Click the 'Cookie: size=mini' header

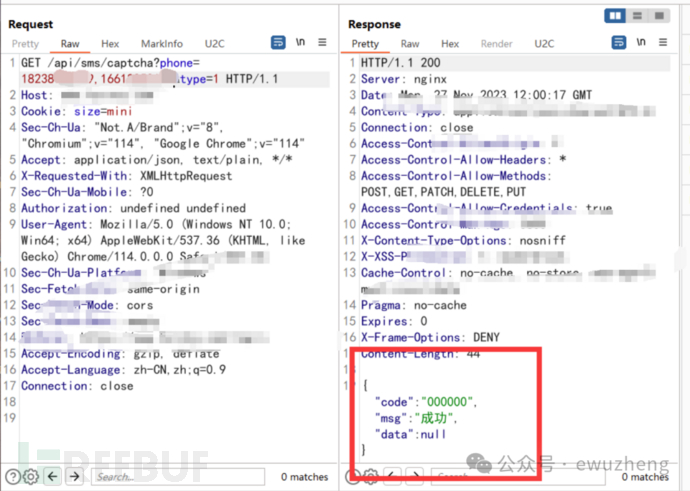point(77,111)
